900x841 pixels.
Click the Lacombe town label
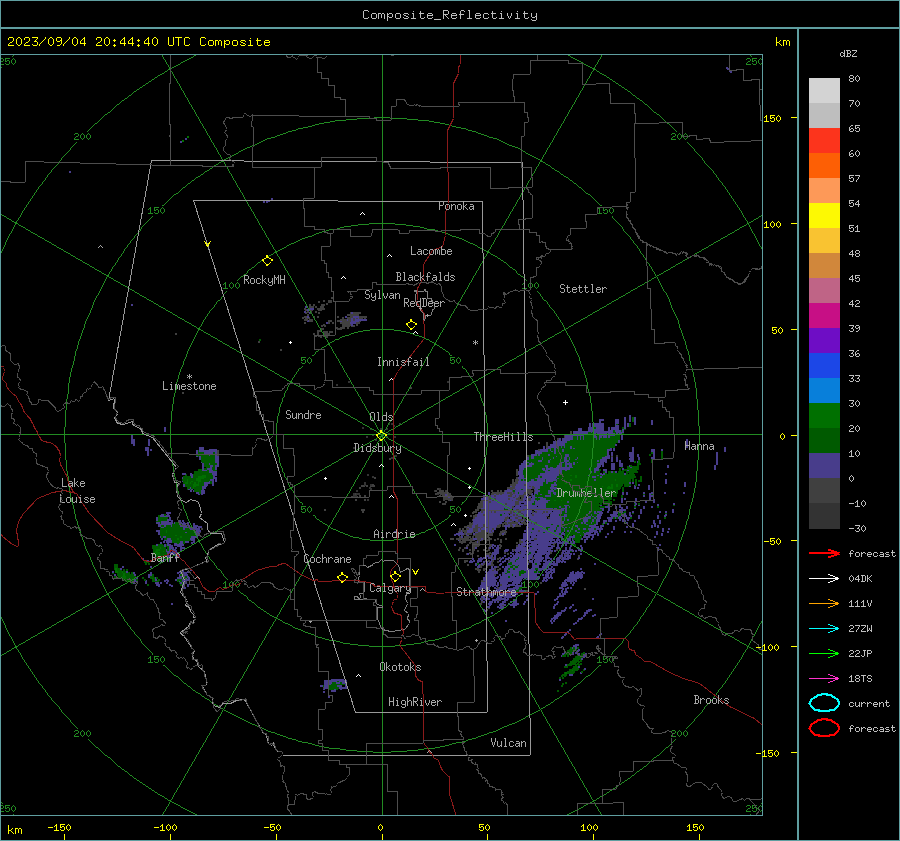point(431,251)
